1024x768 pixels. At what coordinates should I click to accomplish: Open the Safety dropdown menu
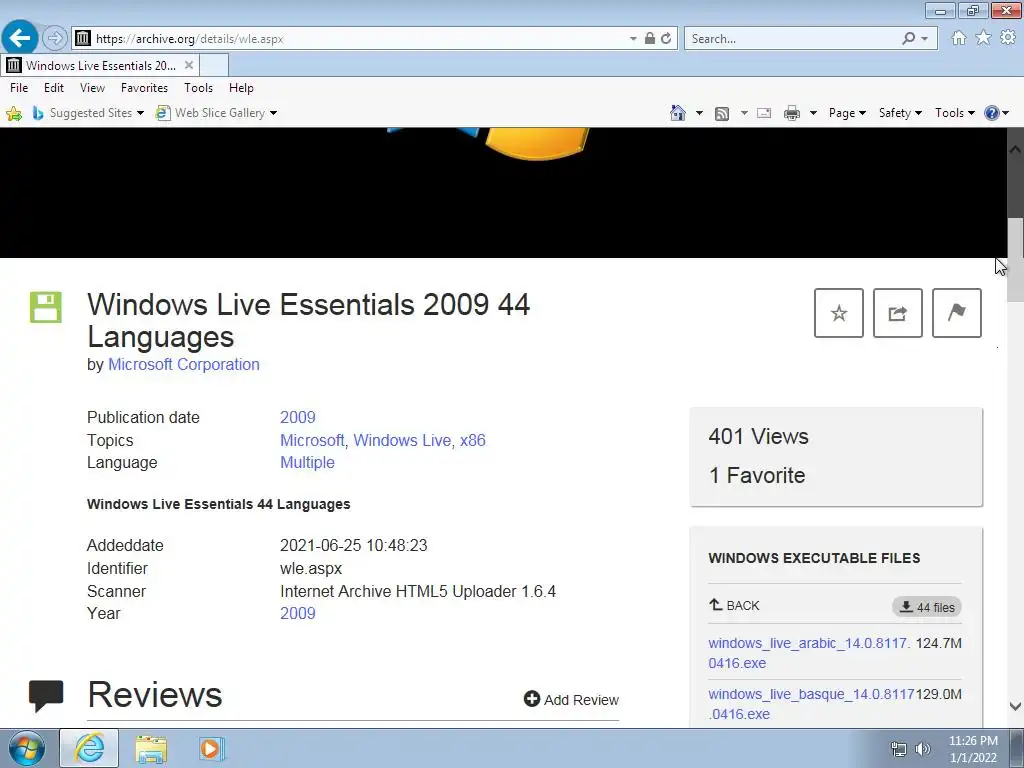pos(900,113)
